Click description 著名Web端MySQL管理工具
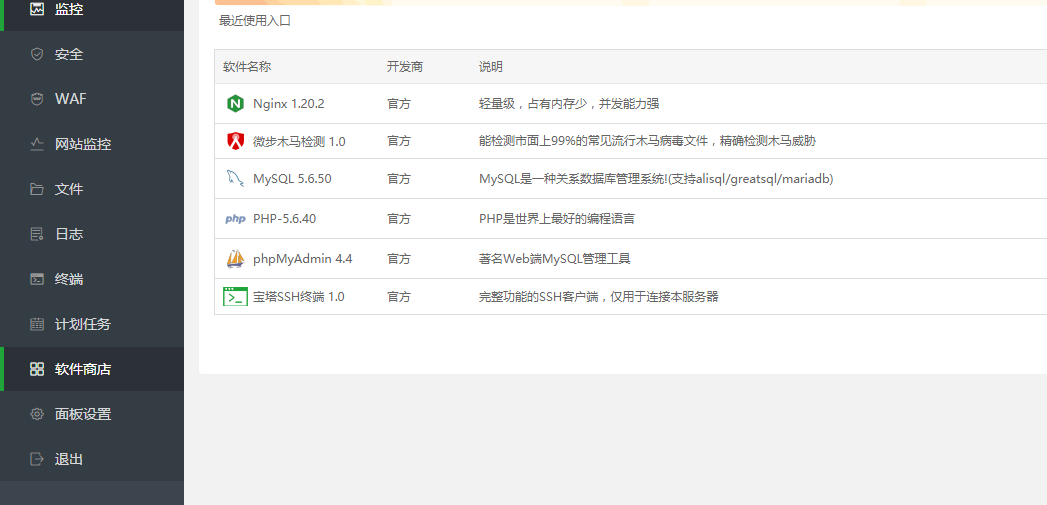Image resolution: width=1047 pixels, height=505 pixels. click(x=555, y=259)
